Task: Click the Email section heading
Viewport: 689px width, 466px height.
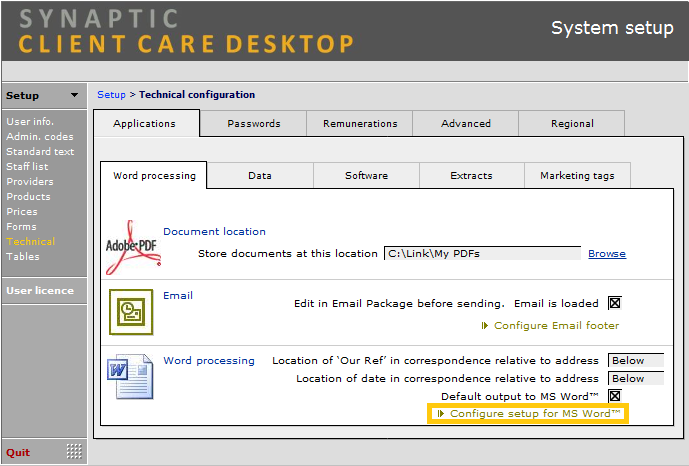Action: pyautogui.click(x=178, y=295)
